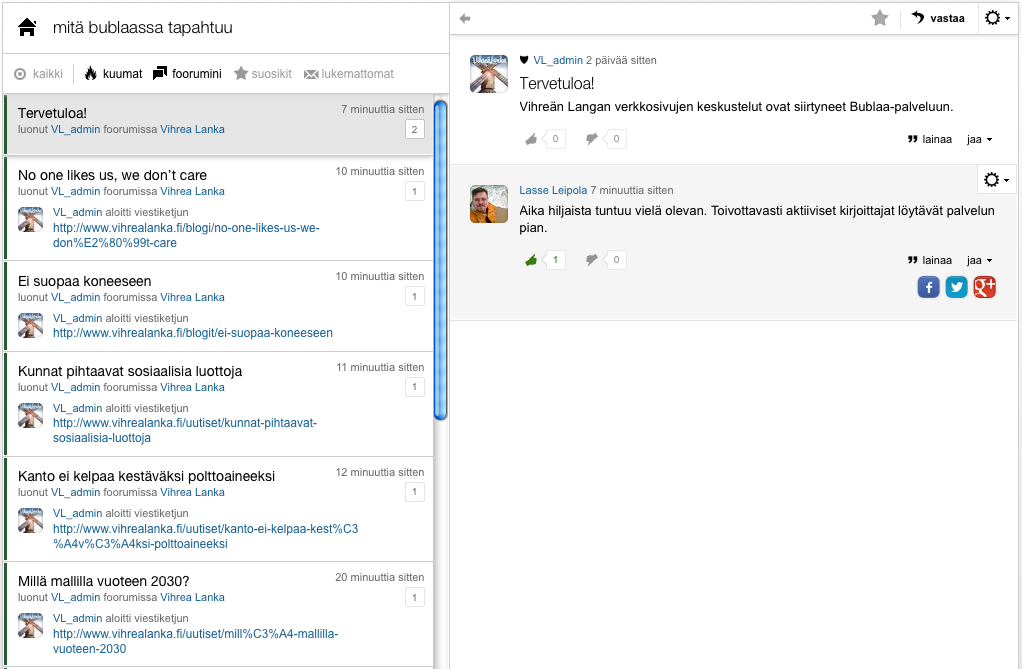Click the kunnat-pihtaavat-sosiaalisia-luottoja URL

(x=184, y=430)
